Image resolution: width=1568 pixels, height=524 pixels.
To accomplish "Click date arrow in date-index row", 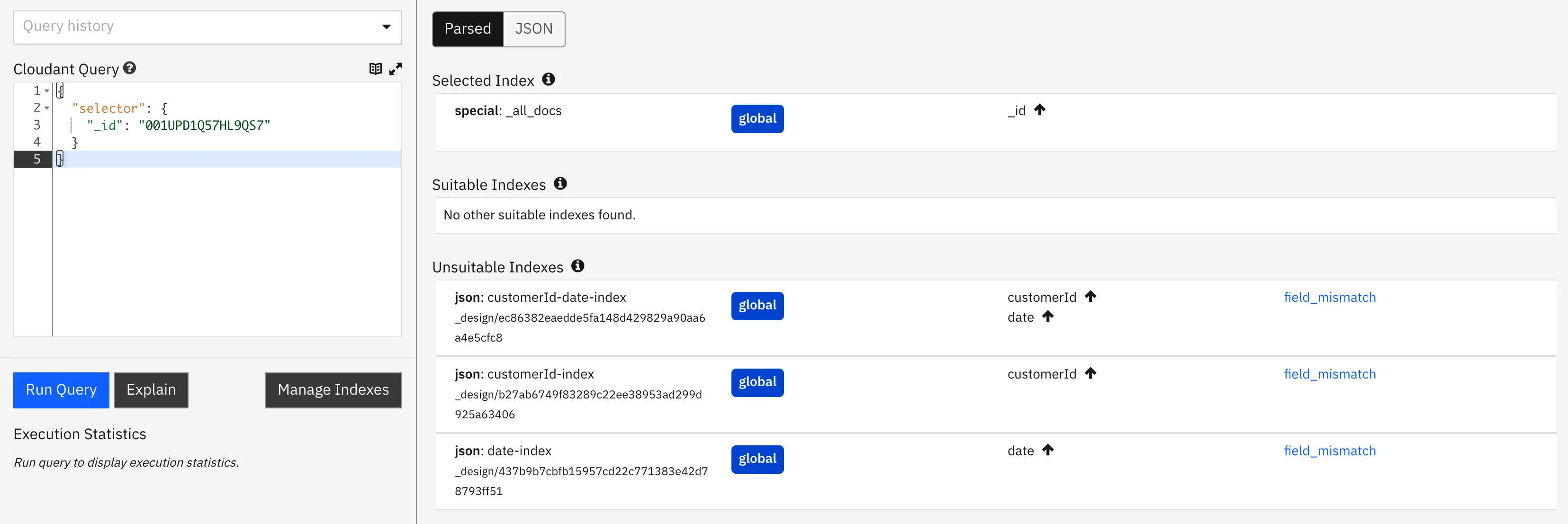I will pyautogui.click(x=1047, y=450).
